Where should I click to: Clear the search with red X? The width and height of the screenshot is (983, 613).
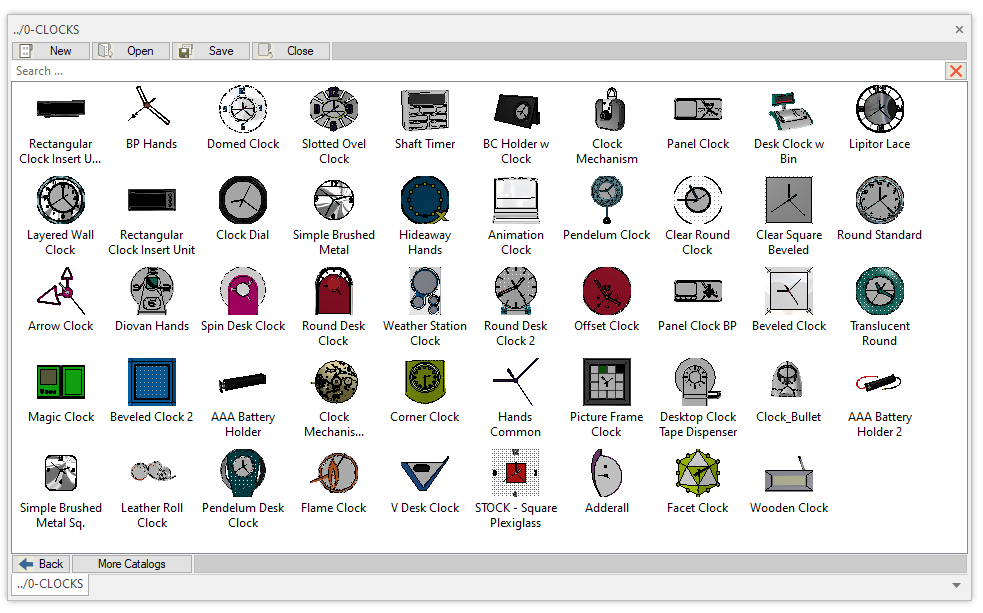tap(956, 71)
